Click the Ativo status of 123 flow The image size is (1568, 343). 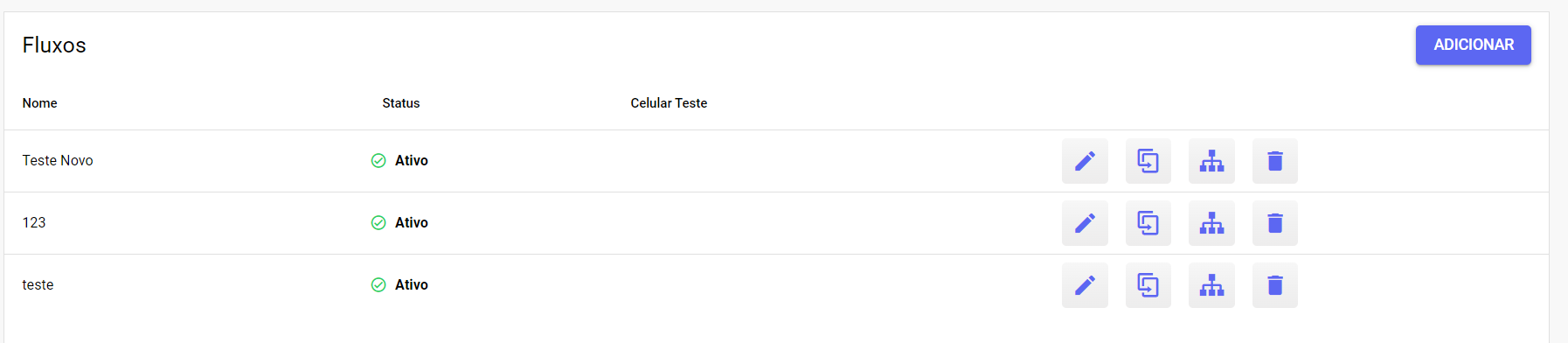[x=412, y=222]
